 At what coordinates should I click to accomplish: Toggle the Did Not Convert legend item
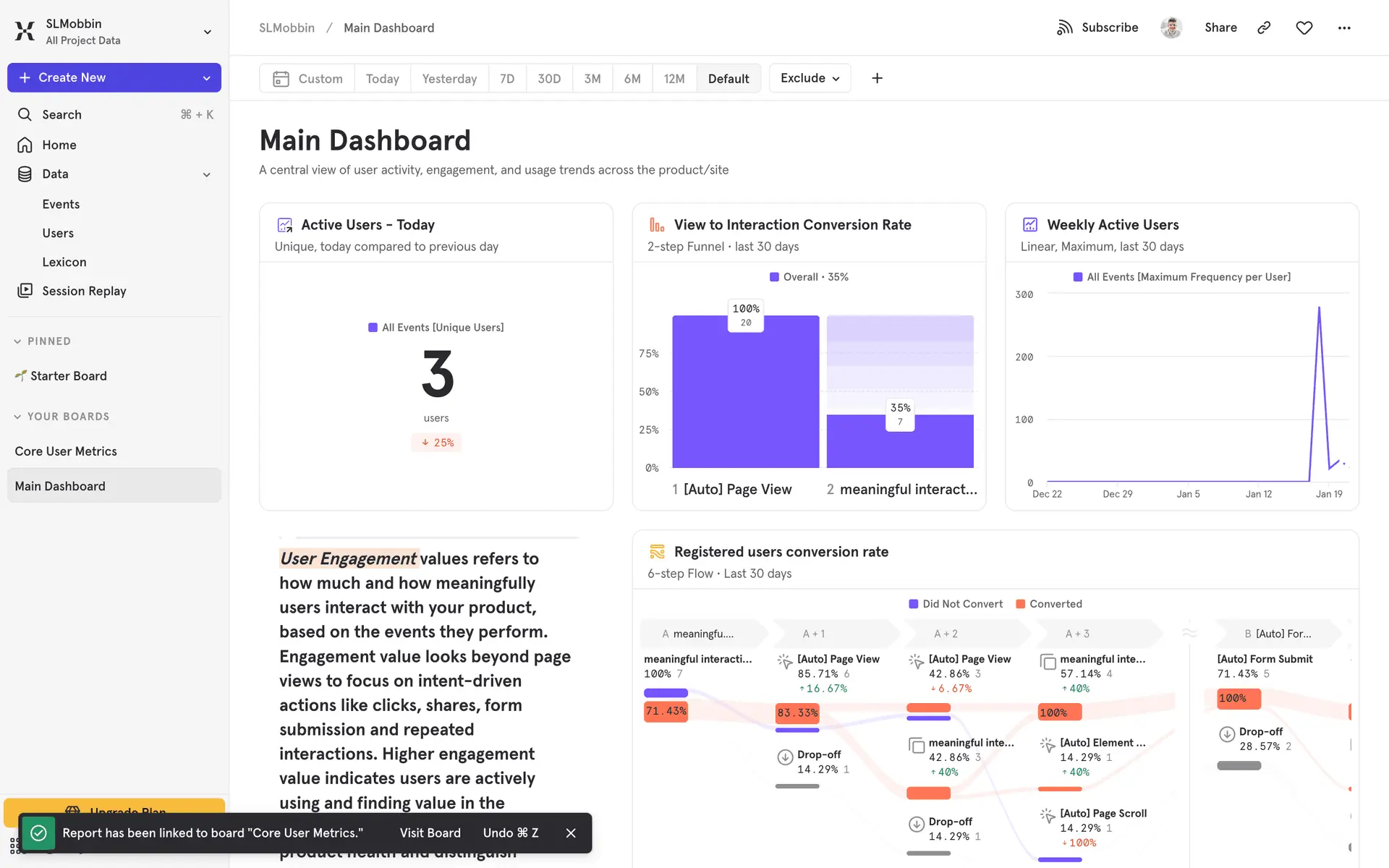(955, 604)
